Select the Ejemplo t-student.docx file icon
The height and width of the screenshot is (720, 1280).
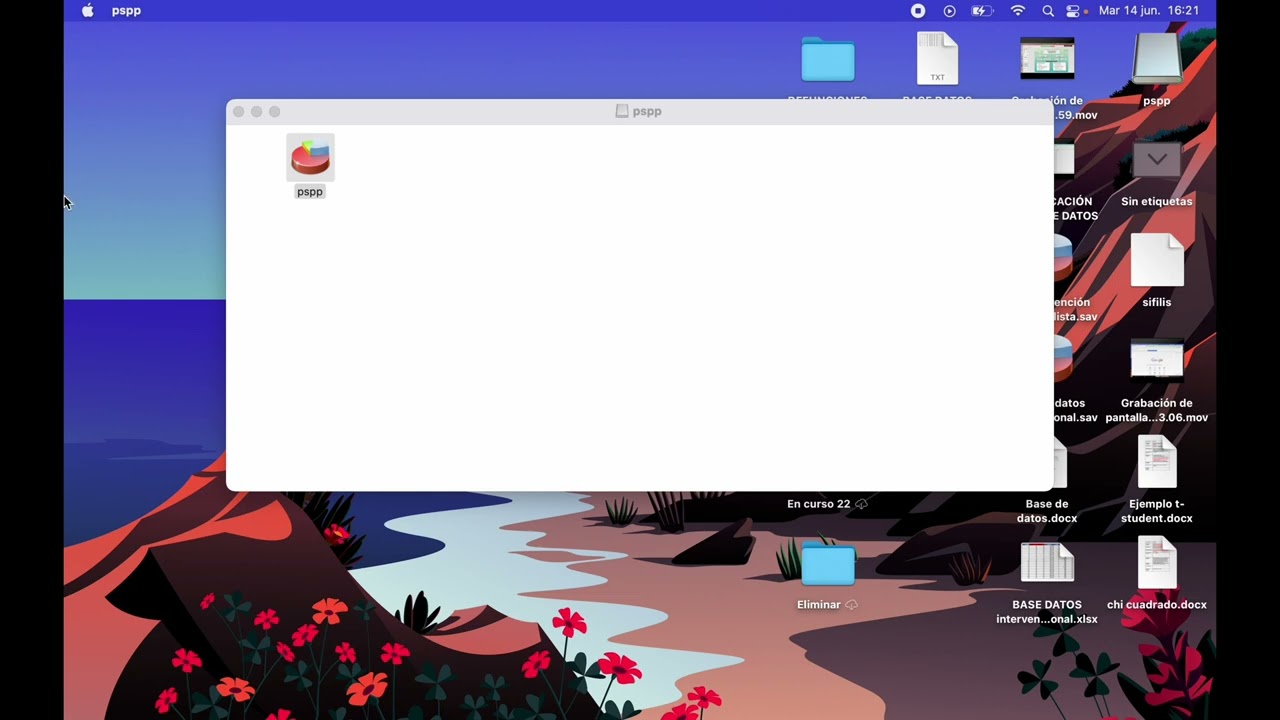click(1157, 462)
